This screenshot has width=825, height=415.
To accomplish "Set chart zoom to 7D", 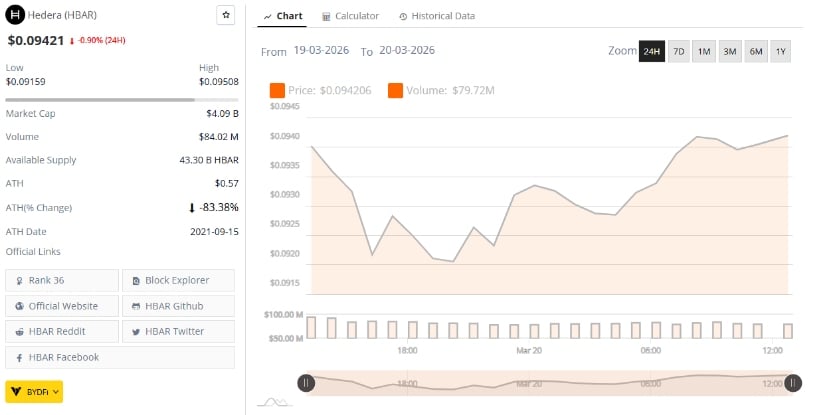I will [x=678, y=52].
